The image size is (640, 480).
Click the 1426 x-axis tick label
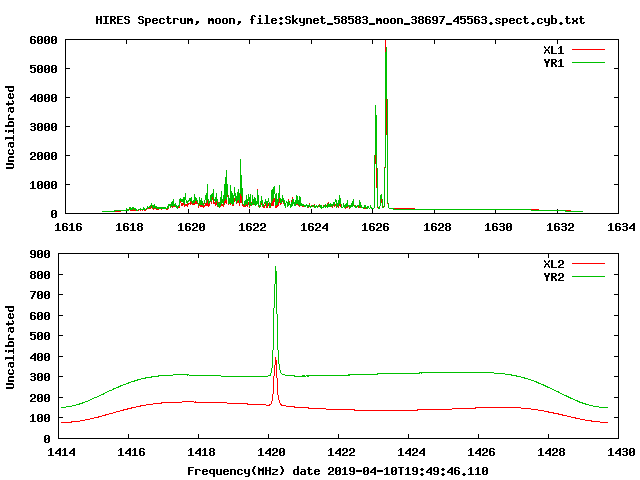click(481, 452)
